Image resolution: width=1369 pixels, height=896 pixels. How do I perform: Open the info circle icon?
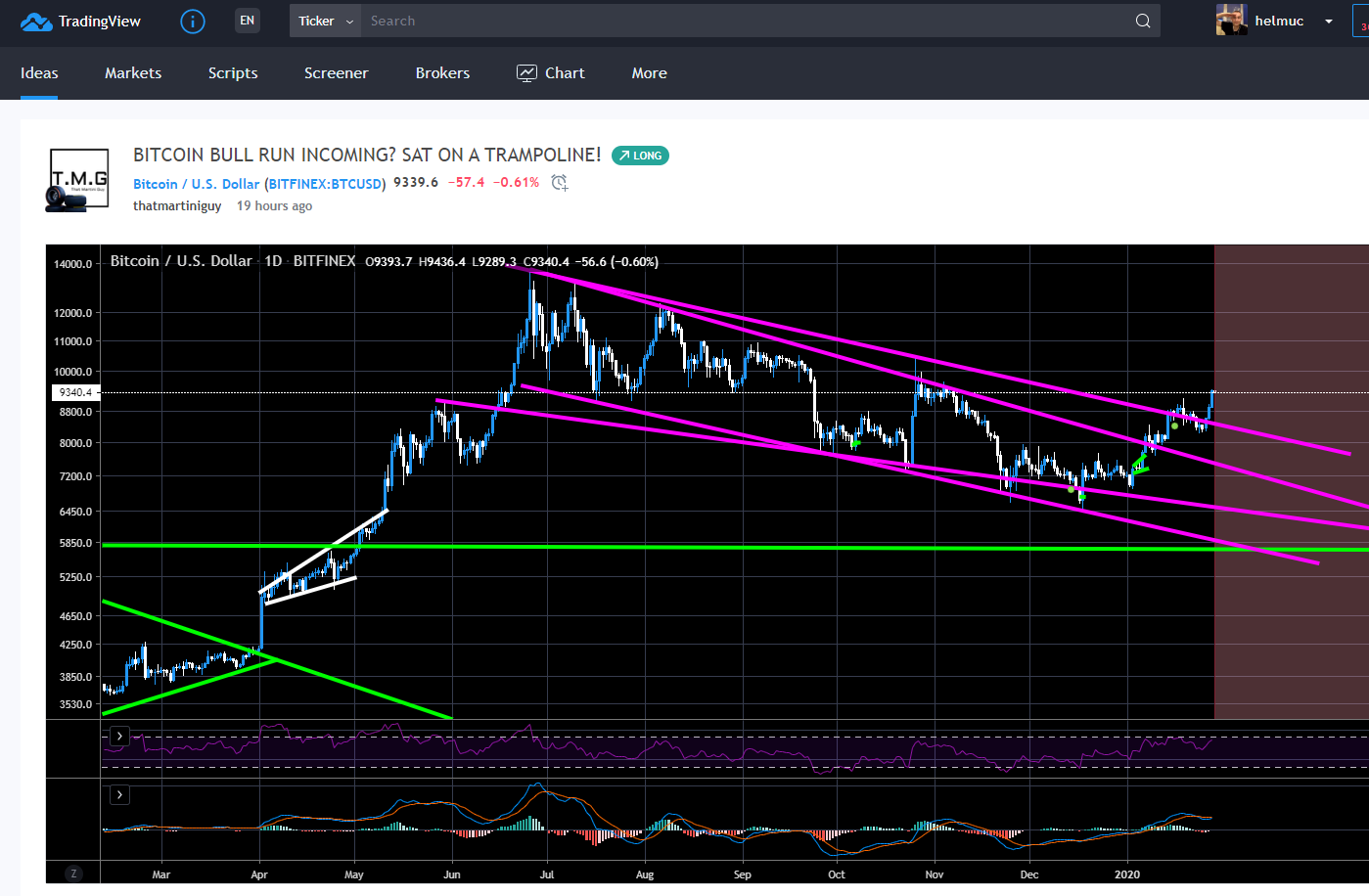coord(193,22)
